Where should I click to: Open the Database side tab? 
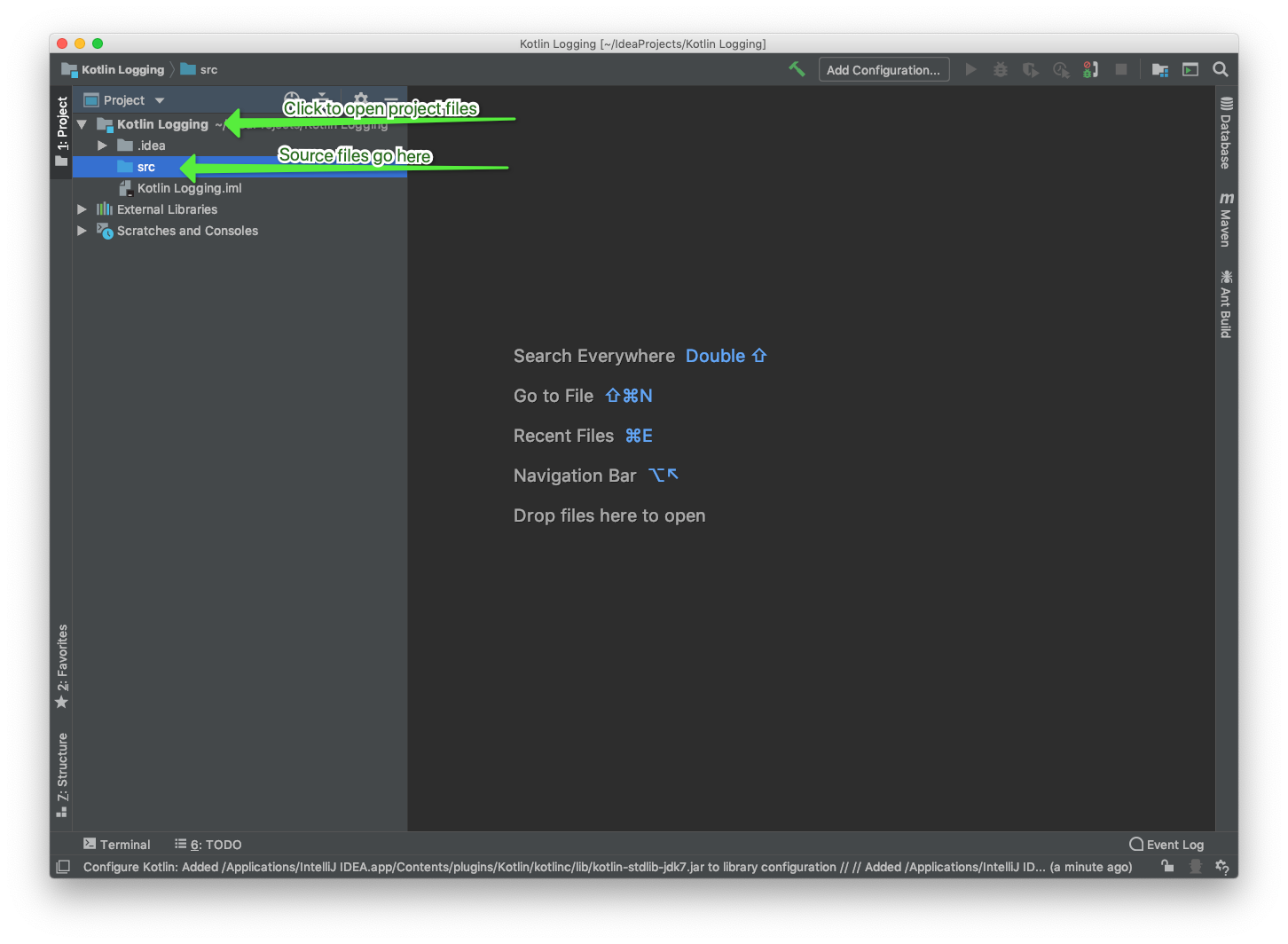click(x=1226, y=133)
